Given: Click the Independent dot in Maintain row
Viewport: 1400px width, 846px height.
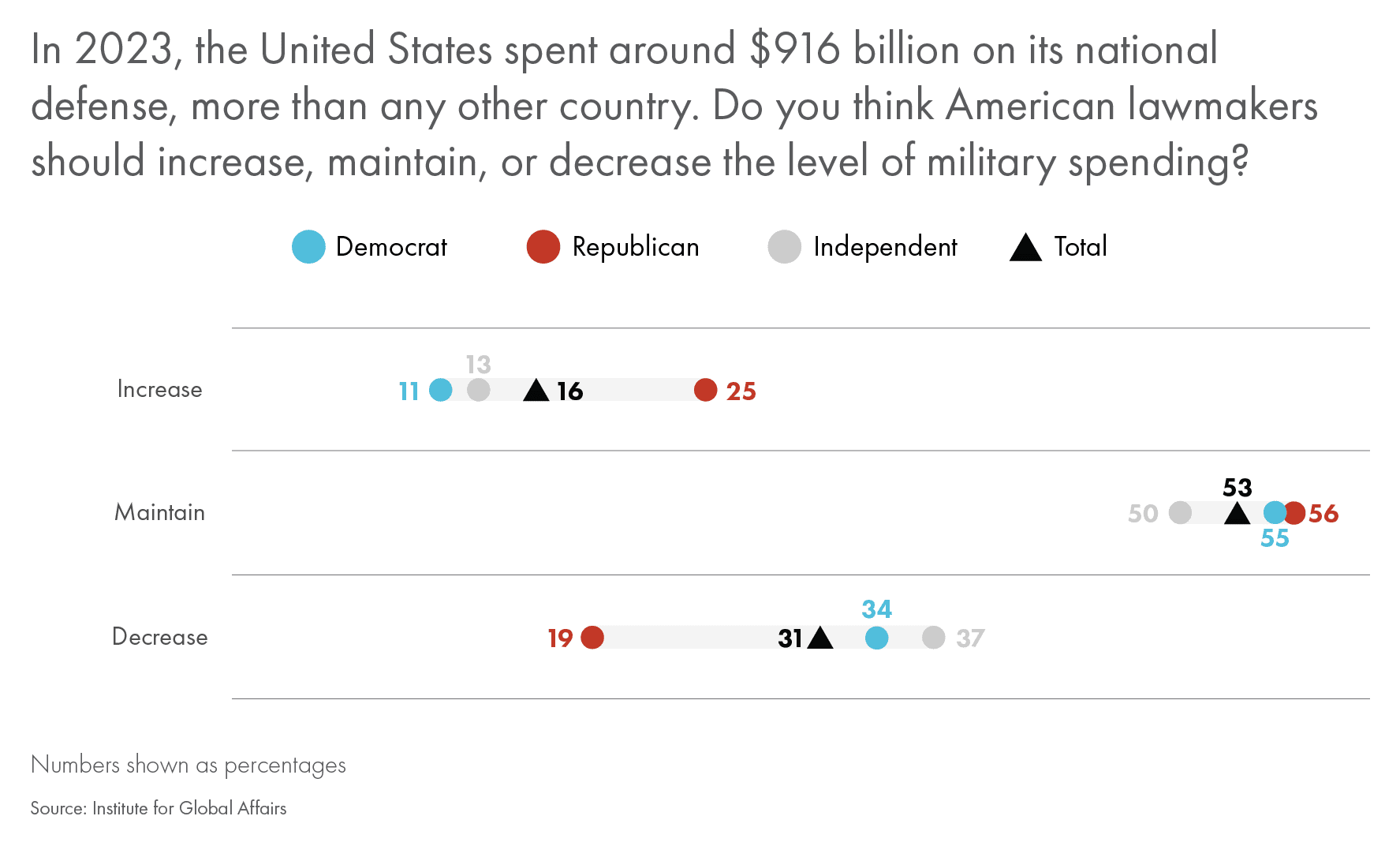Looking at the screenshot, I should click(1180, 513).
